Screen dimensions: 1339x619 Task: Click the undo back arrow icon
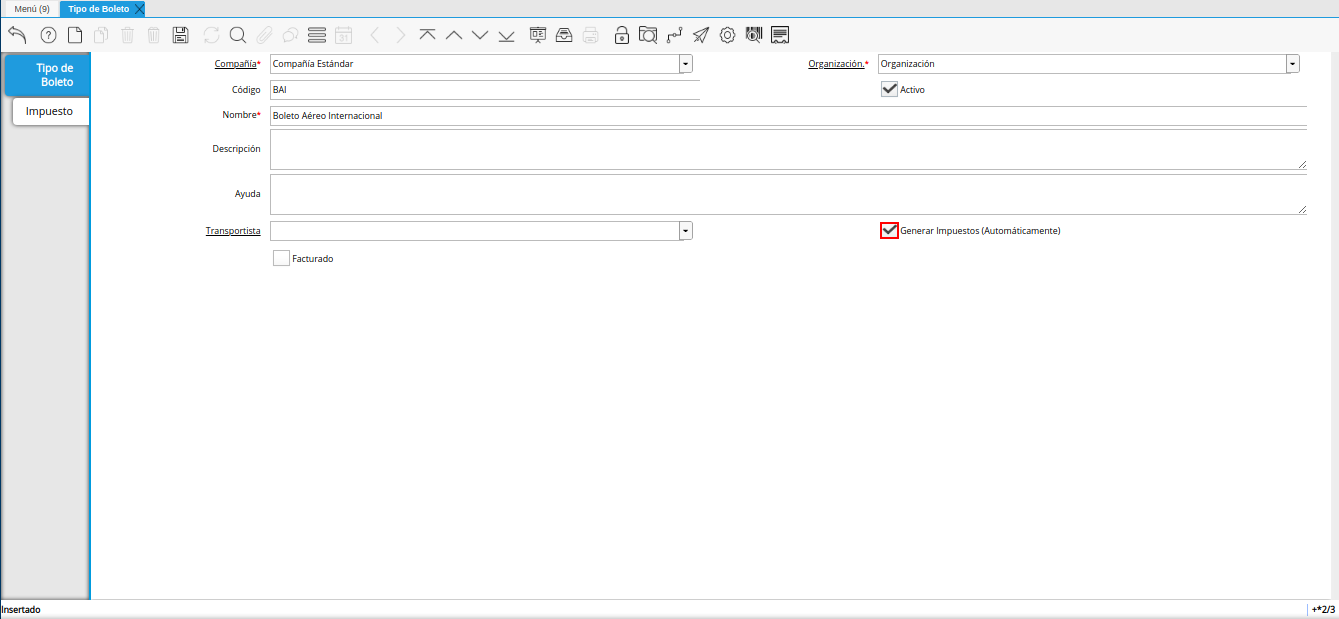[x=17, y=36]
